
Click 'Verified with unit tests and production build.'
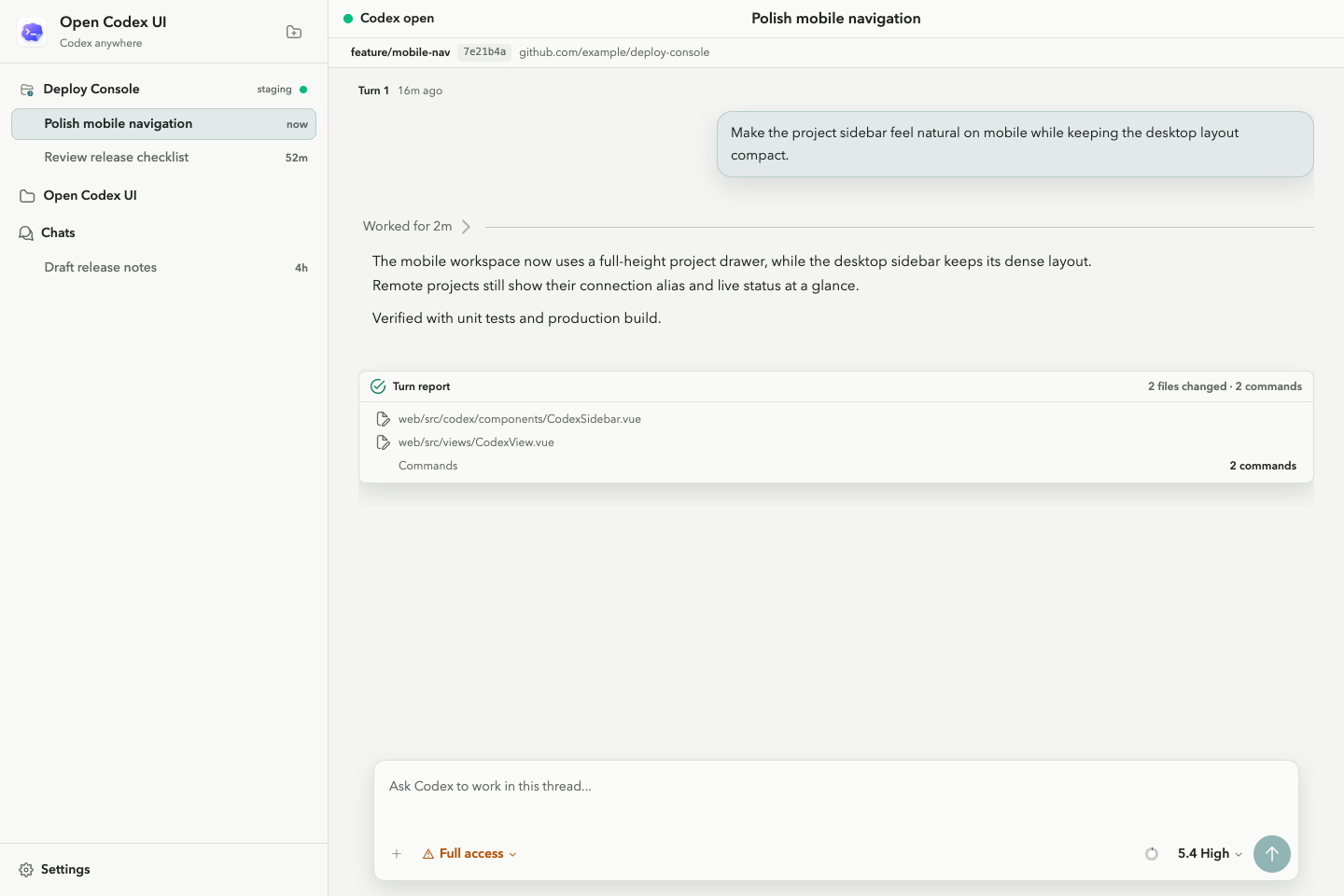pyautogui.click(x=517, y=318)
